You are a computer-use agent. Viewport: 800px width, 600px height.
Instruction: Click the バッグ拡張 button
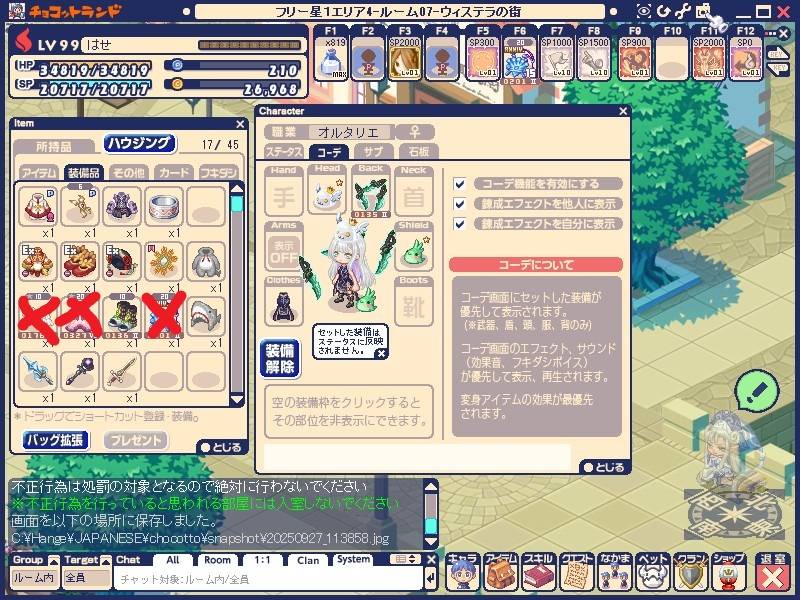(55, 440)
